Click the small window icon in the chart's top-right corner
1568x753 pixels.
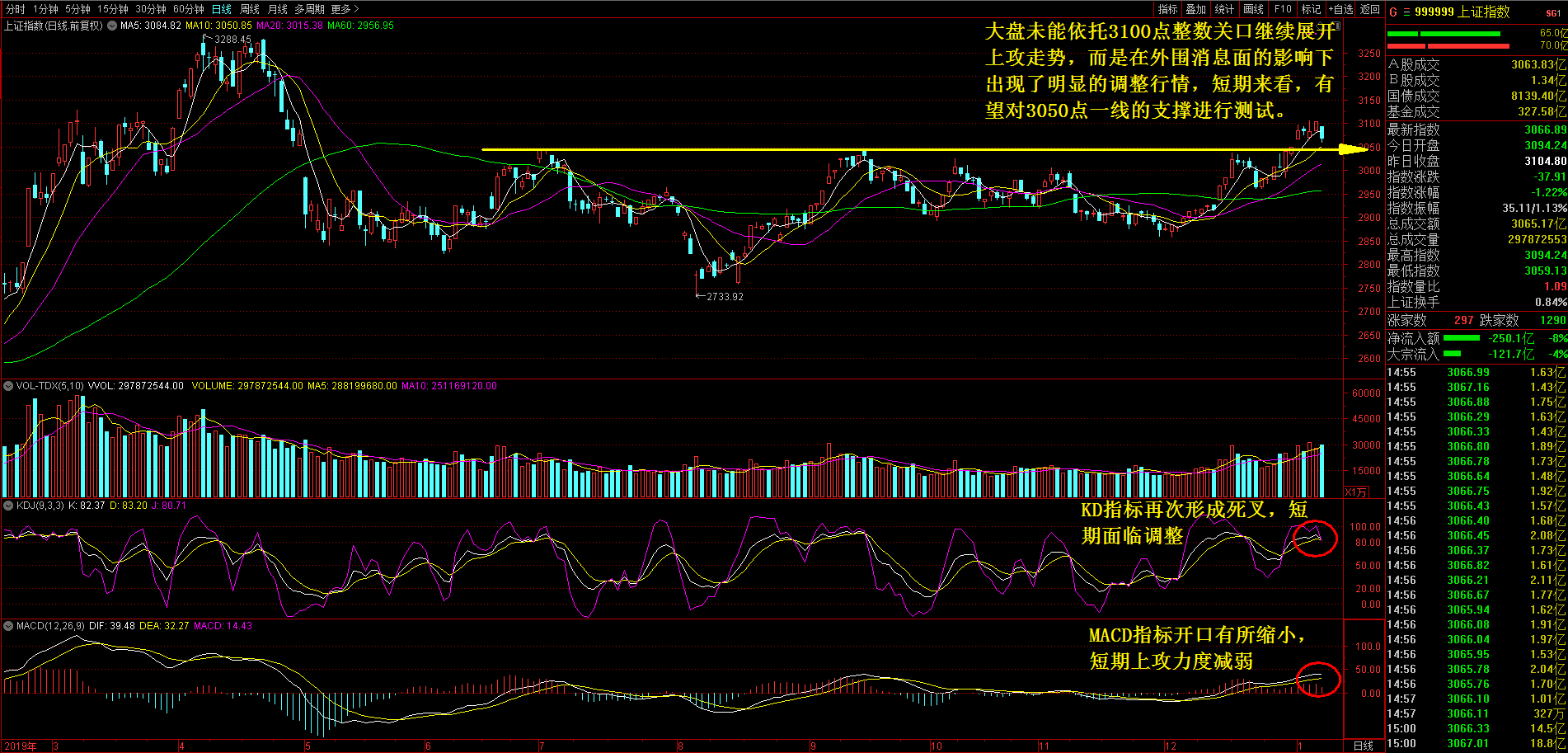coord(1337,26)
